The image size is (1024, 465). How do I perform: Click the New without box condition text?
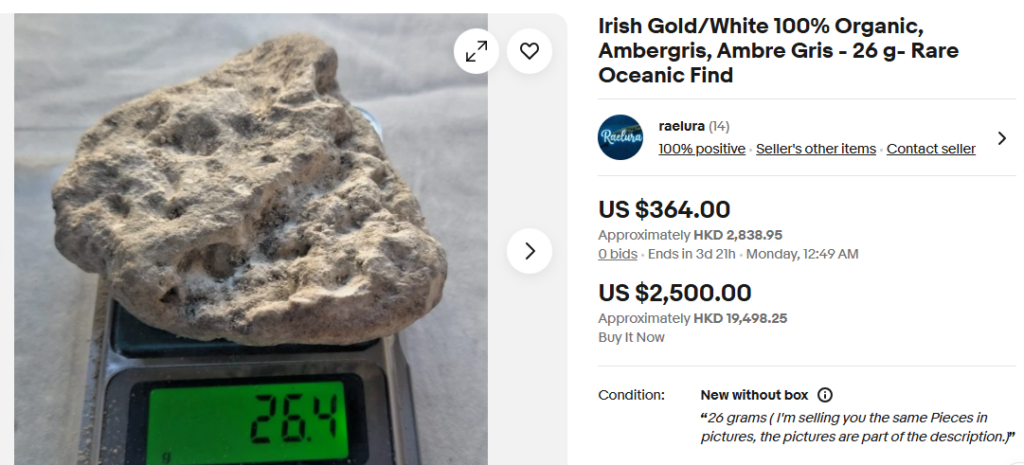[754, 395]
